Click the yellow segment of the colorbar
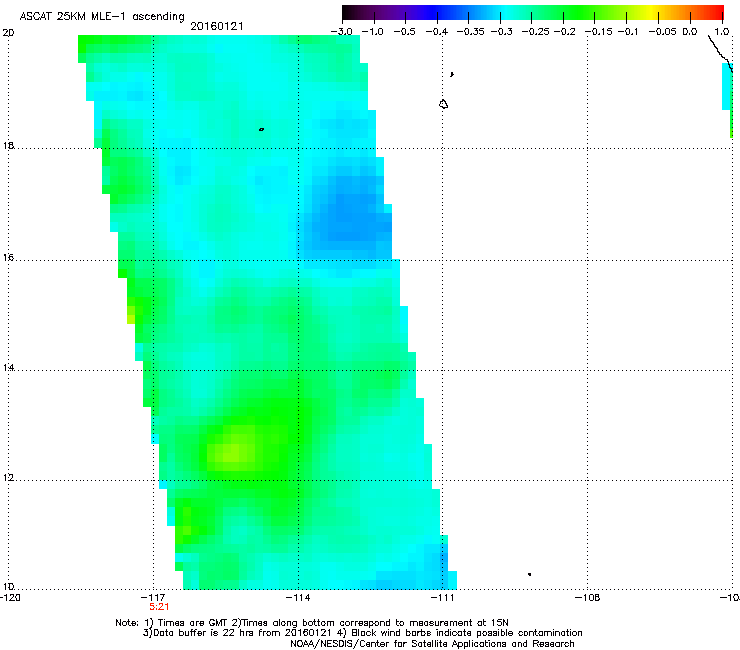Image resolution: width=740 pixels, height=650 pixels. click(653, 13)
